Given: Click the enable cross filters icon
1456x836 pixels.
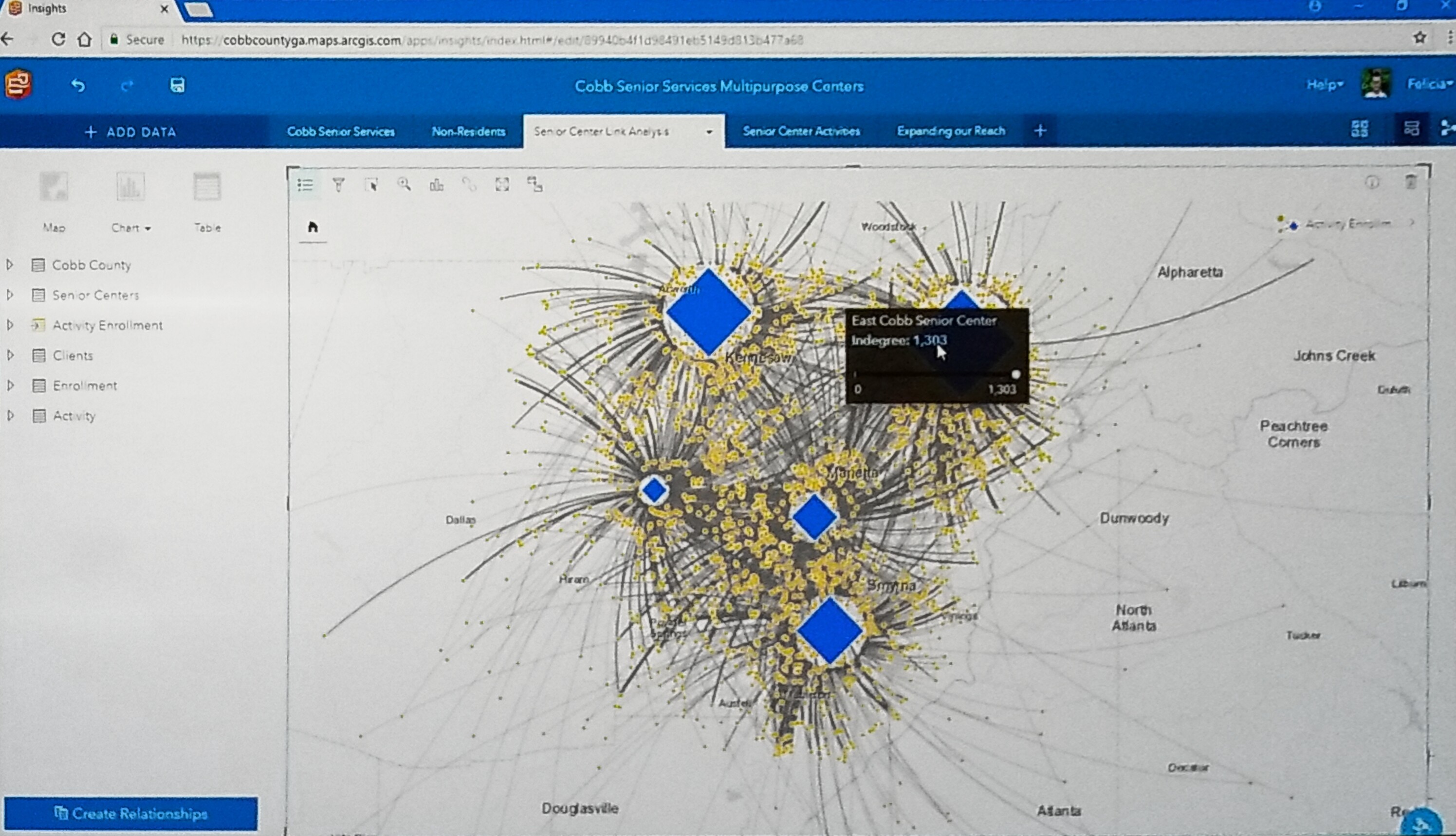Looking at the screenshot, I should click(535, 185).
